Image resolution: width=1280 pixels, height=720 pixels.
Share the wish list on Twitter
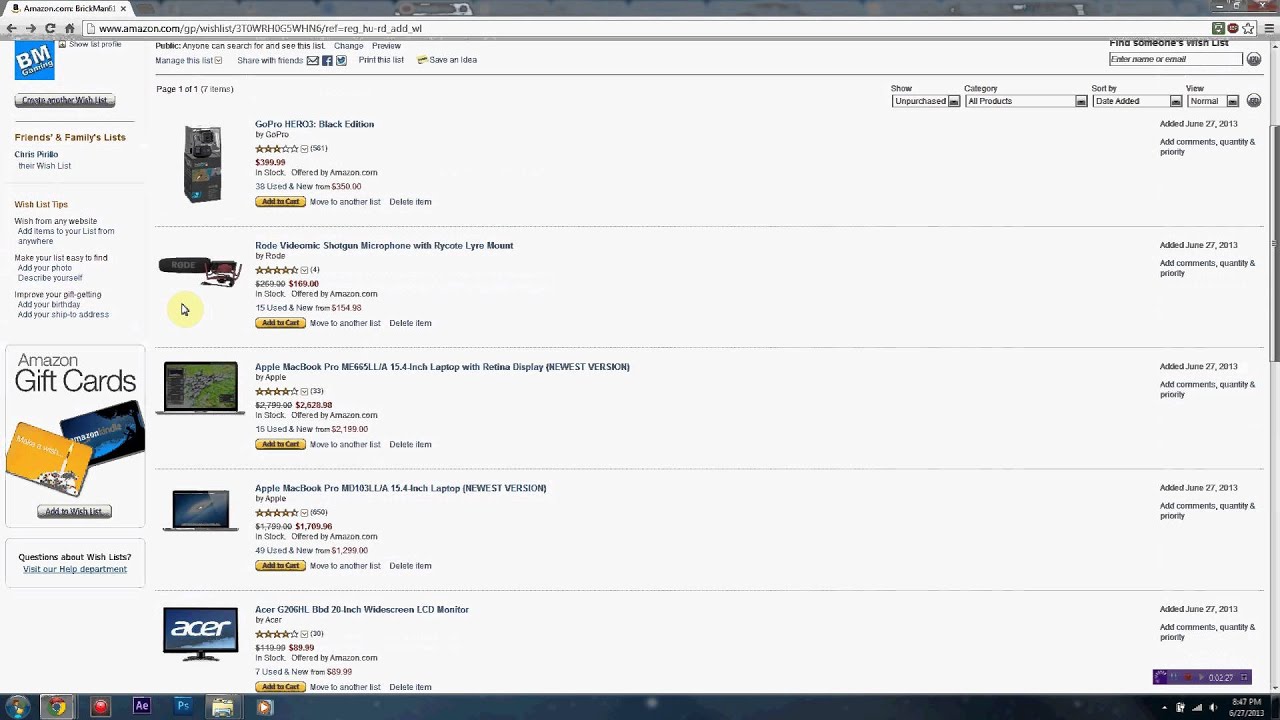click(x=341, y=60)
